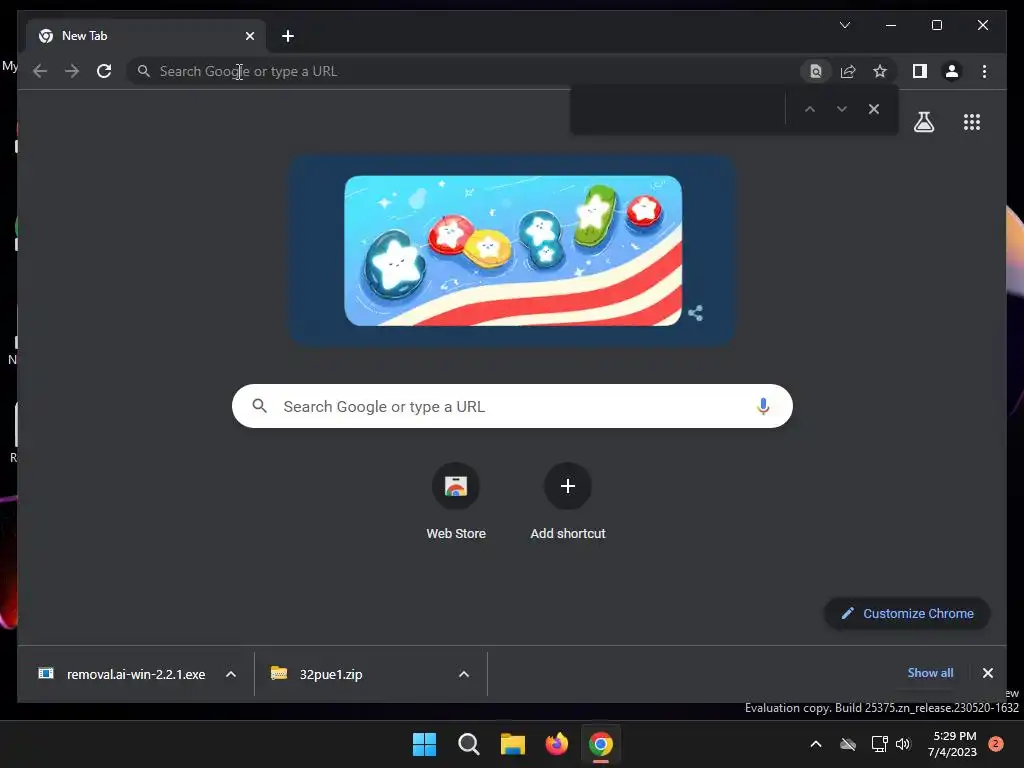Open the Search Labs flask icon

click(x=923, y=122)
